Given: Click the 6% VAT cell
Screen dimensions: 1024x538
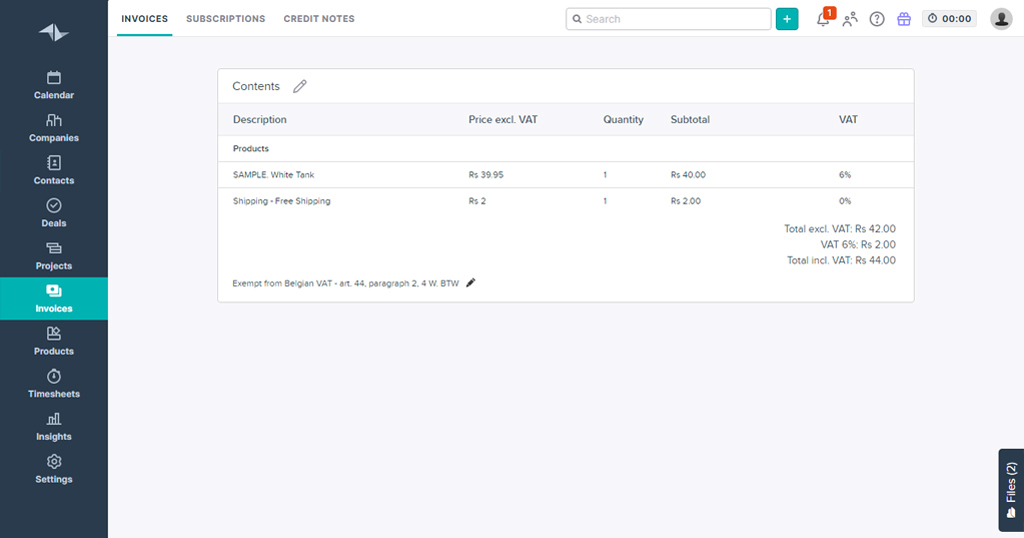Looking at the screenshot, I should [845, 175].
